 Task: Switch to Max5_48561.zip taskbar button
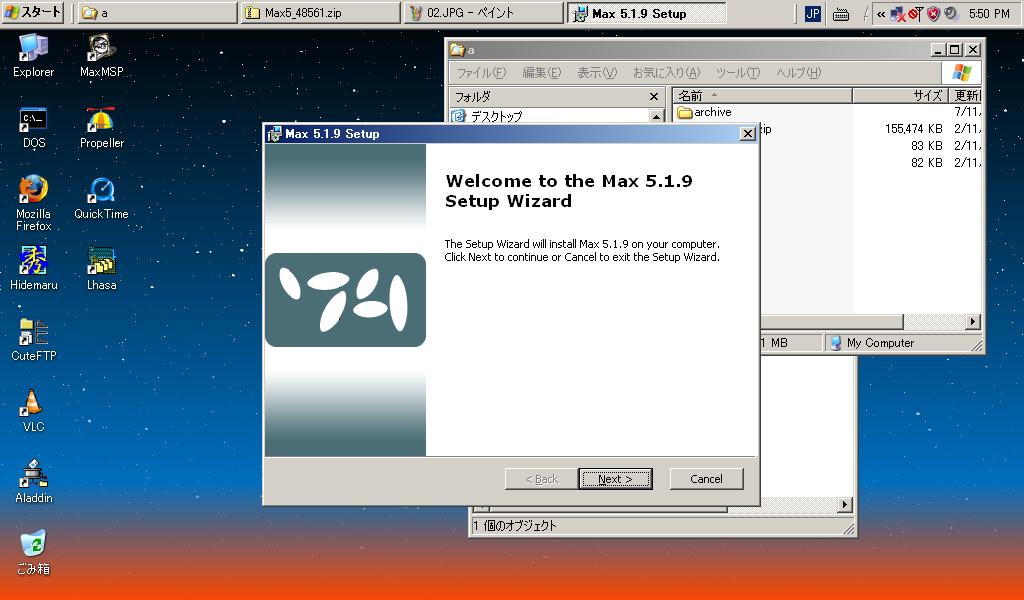(x=320, y=13)
